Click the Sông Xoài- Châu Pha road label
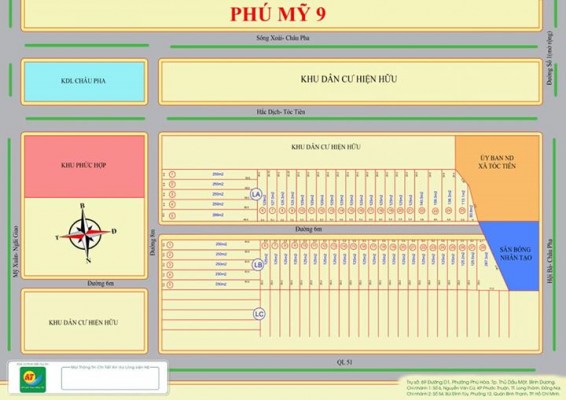This screenshot has height=400, width=566. pos(283,38)
